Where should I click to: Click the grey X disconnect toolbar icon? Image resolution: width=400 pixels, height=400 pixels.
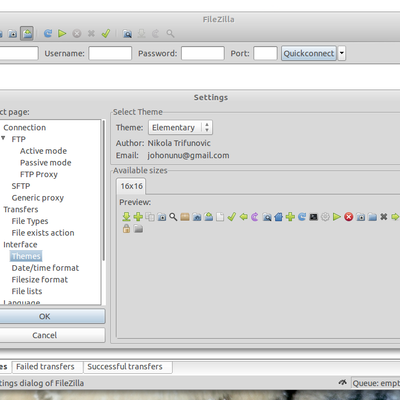[x=91, y=33]
